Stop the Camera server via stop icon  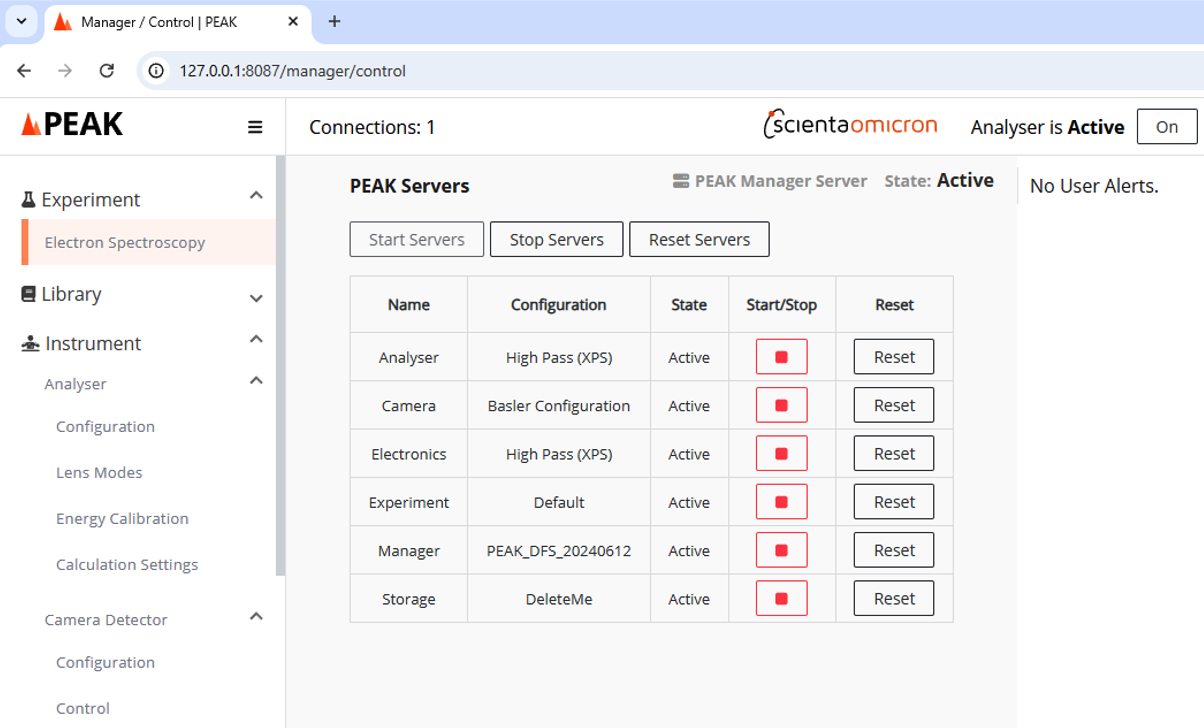781,405
